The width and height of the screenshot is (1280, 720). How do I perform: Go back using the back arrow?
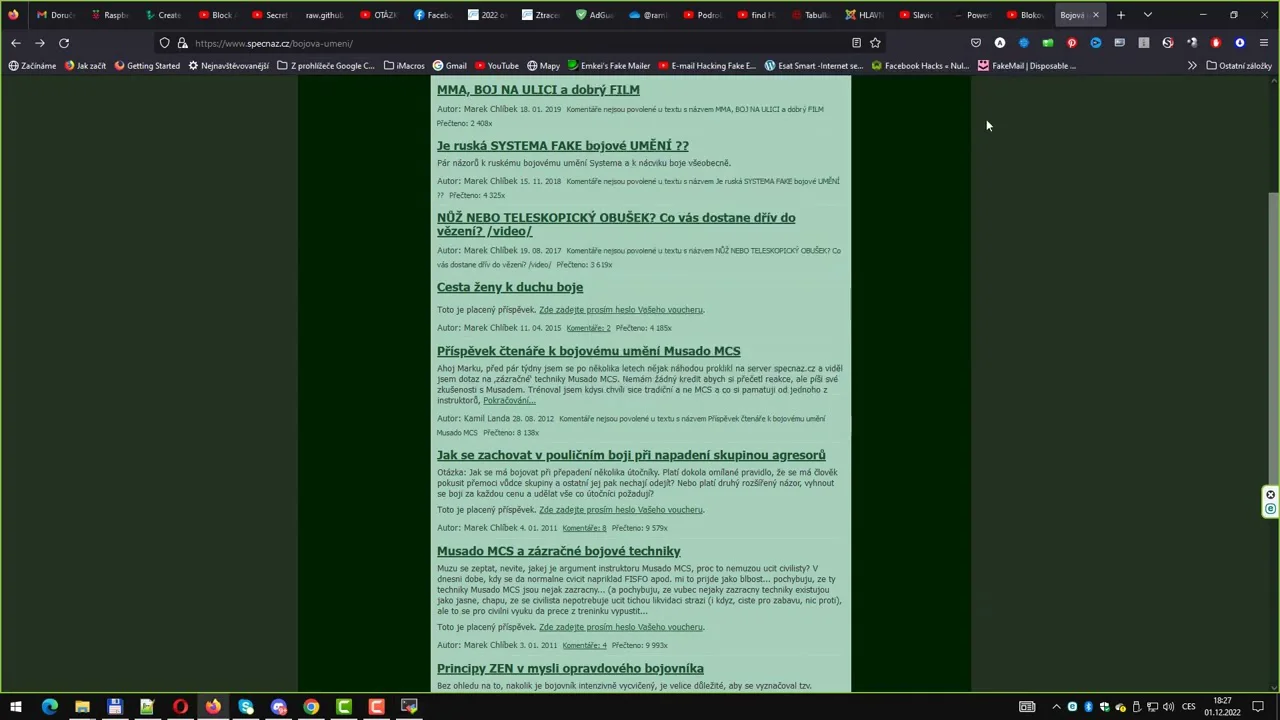pyautogui.click(x=16, y=43)
